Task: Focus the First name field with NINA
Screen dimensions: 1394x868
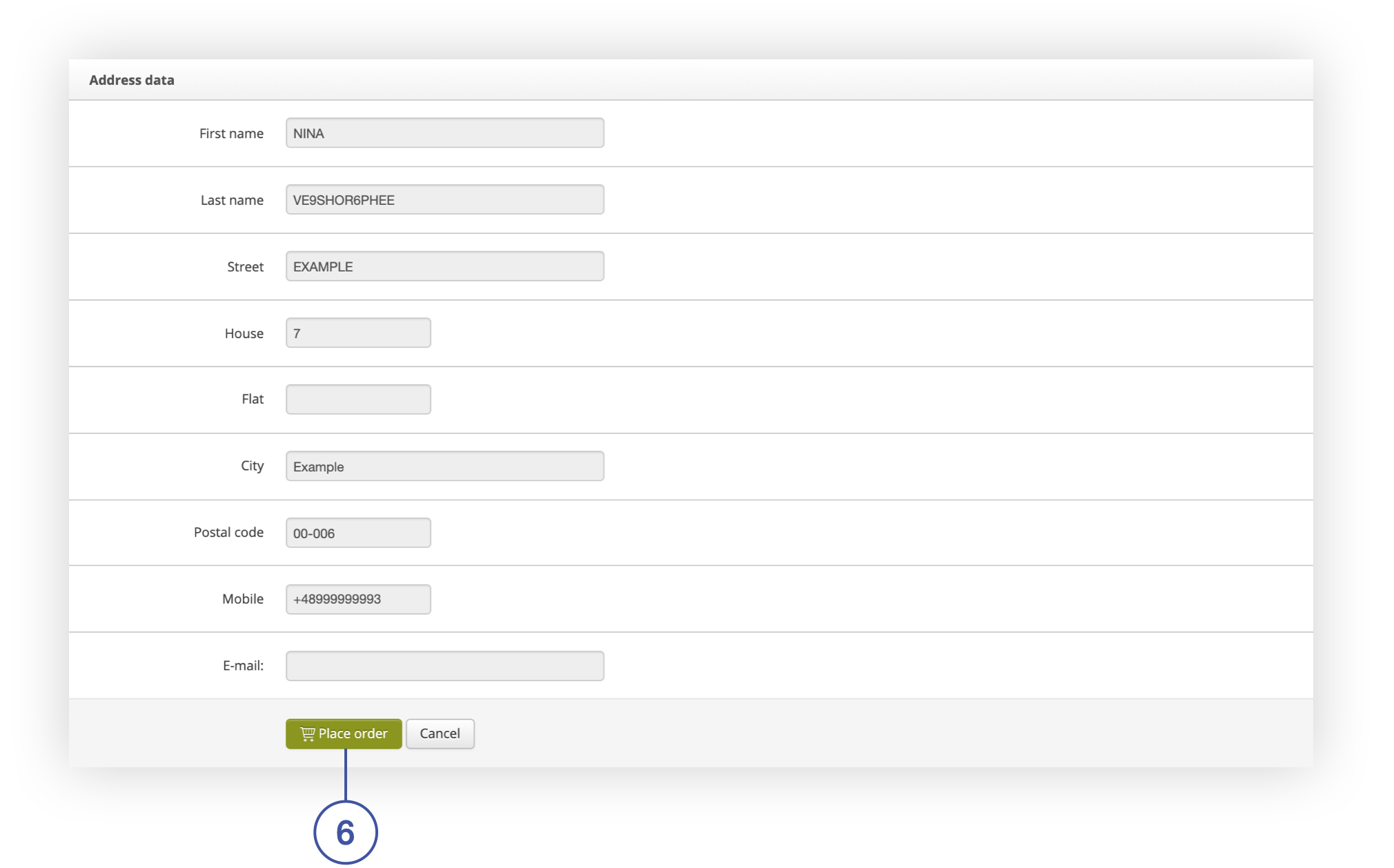Action: pos(445,132)
